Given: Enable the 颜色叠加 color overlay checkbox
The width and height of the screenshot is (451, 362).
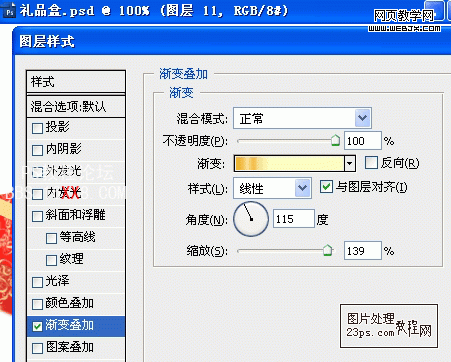Looking at the screenshot, I should click(x=37, y=304).
